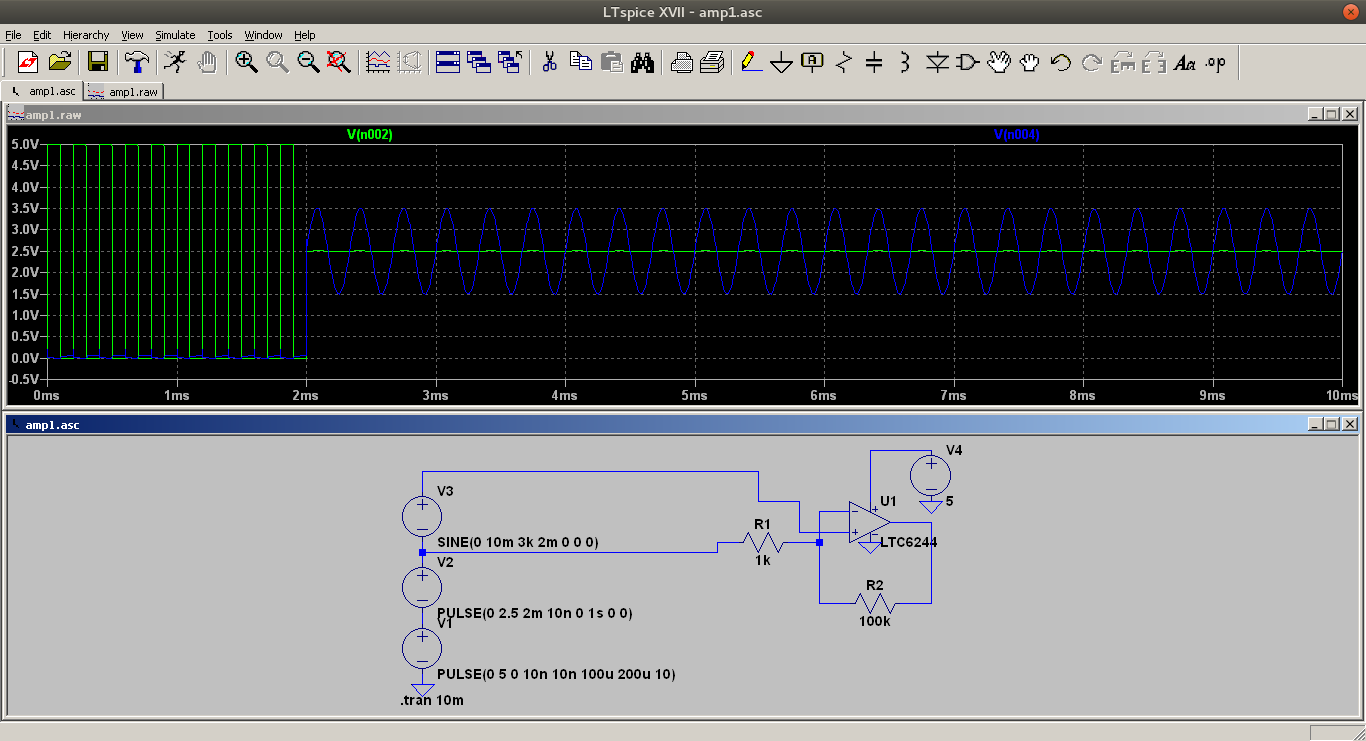The width and height of the screenshot is (1366, 741).
Task: Click the copy icon
Action: 580,62
